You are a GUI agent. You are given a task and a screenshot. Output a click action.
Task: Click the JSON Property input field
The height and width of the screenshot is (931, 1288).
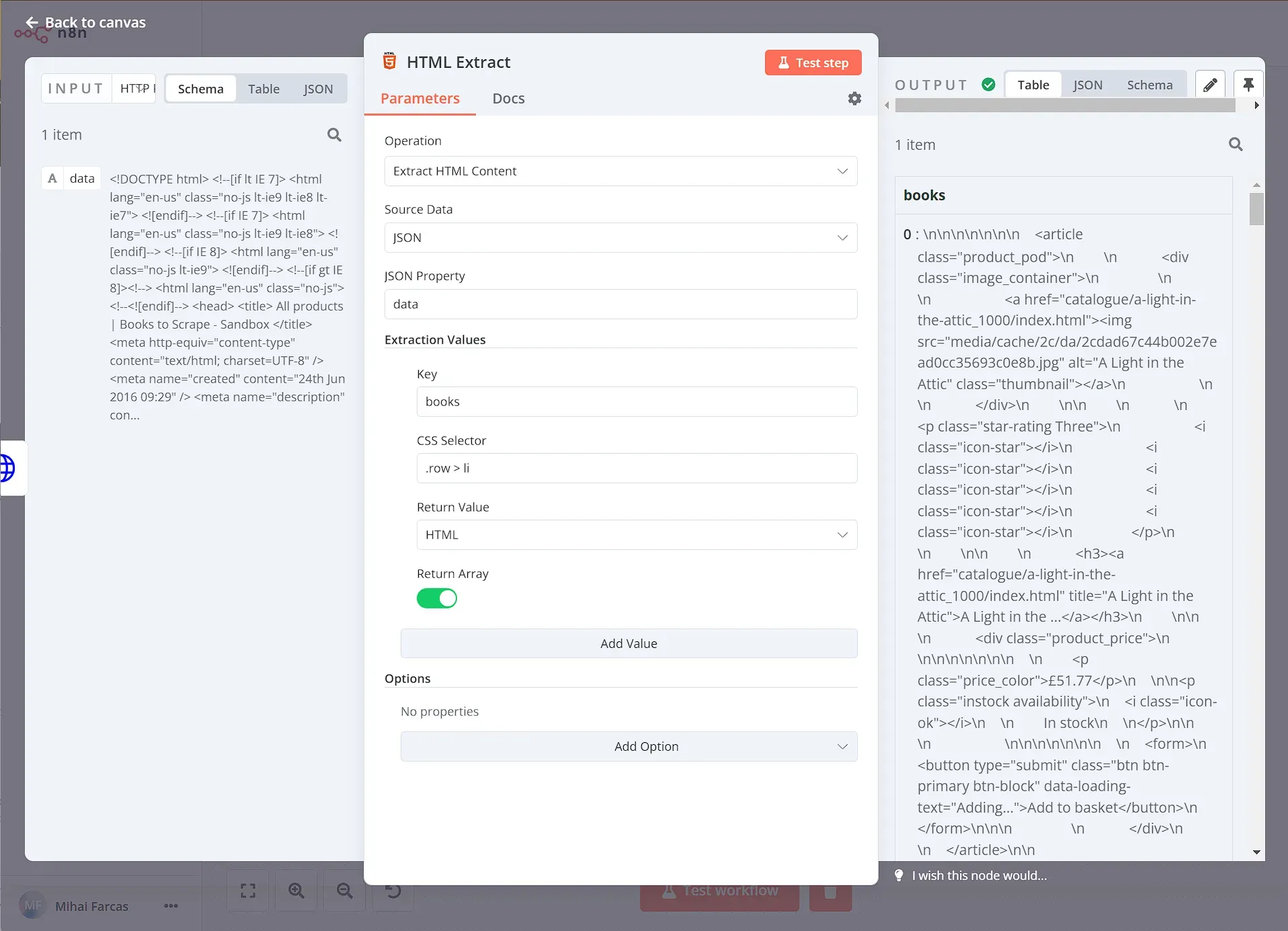pyautogui.click(x=620, y=304)
